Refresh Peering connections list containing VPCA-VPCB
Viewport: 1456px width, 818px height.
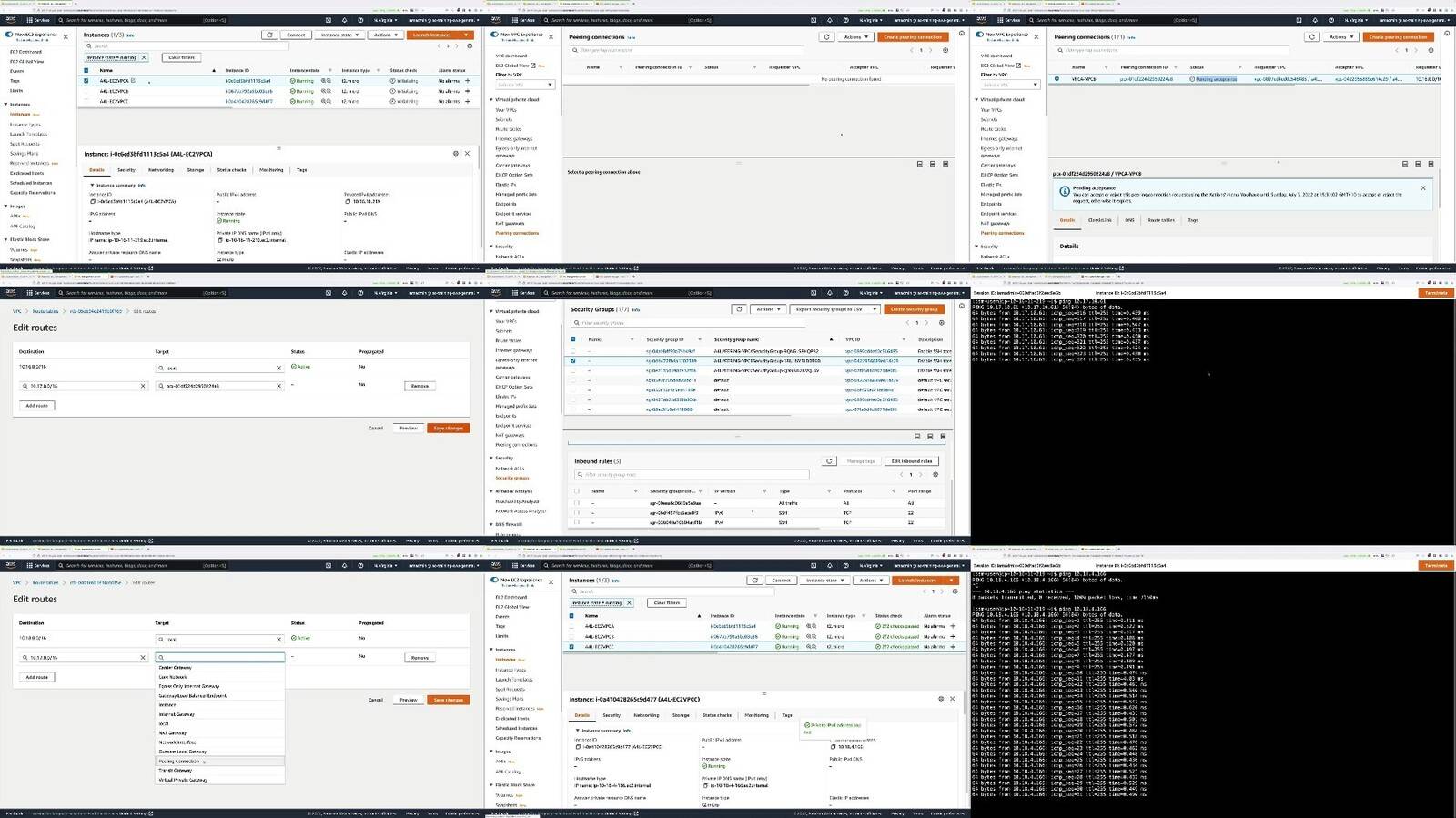tap(1311, 37)
